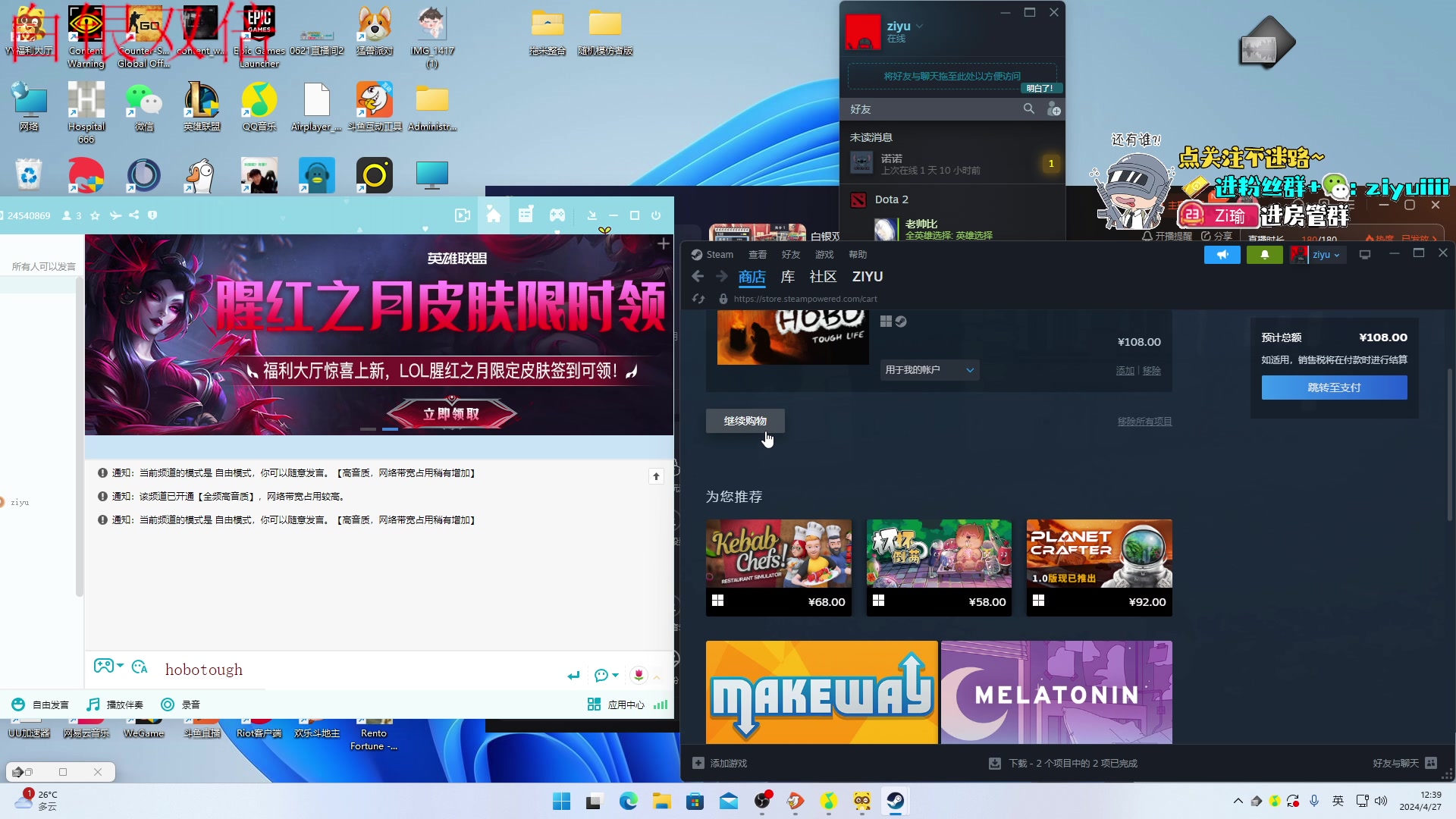Open the ZIYU profile tab

click(868, 277)
